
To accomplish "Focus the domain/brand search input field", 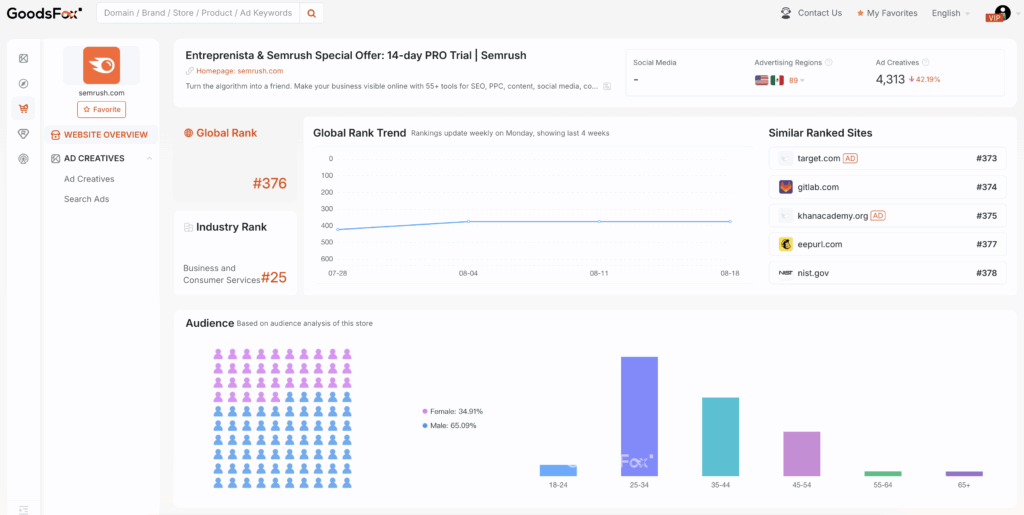I will [199, 13].
